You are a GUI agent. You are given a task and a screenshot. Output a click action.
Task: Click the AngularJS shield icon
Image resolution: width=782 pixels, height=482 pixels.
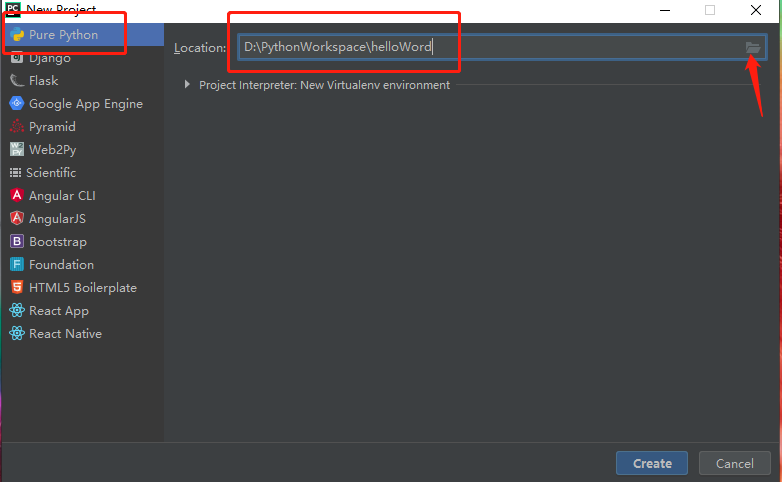coord(17,218)
